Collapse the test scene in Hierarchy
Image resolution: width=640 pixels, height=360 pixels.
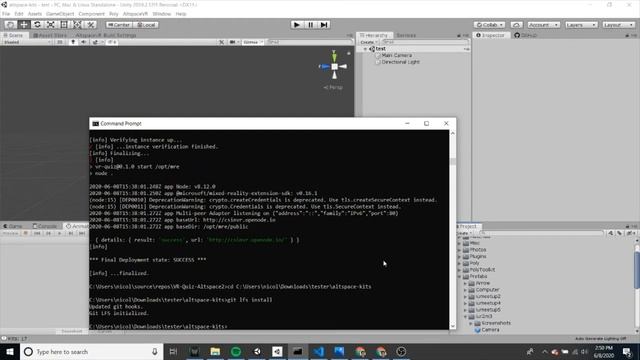[365, 49]
